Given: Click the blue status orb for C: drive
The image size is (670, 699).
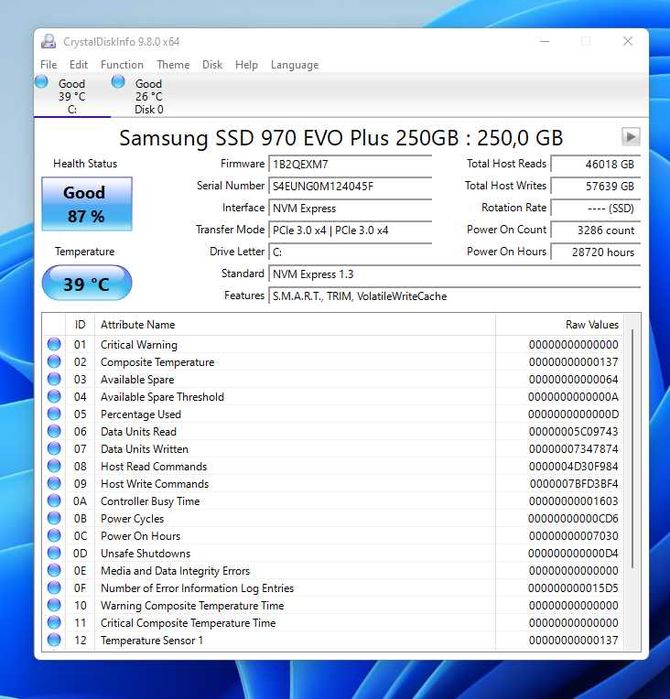Looking at the screenshot, I should [x=41, y=82].
